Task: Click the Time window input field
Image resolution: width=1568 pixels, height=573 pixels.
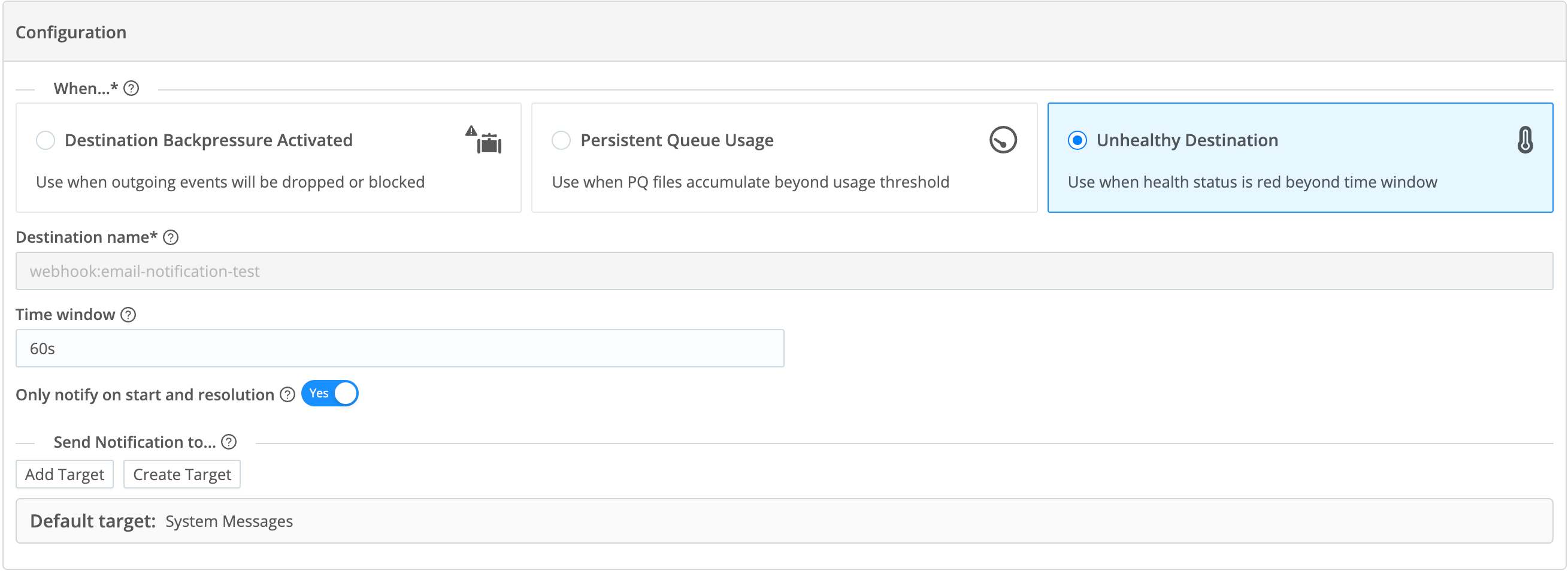Action: 399,349
